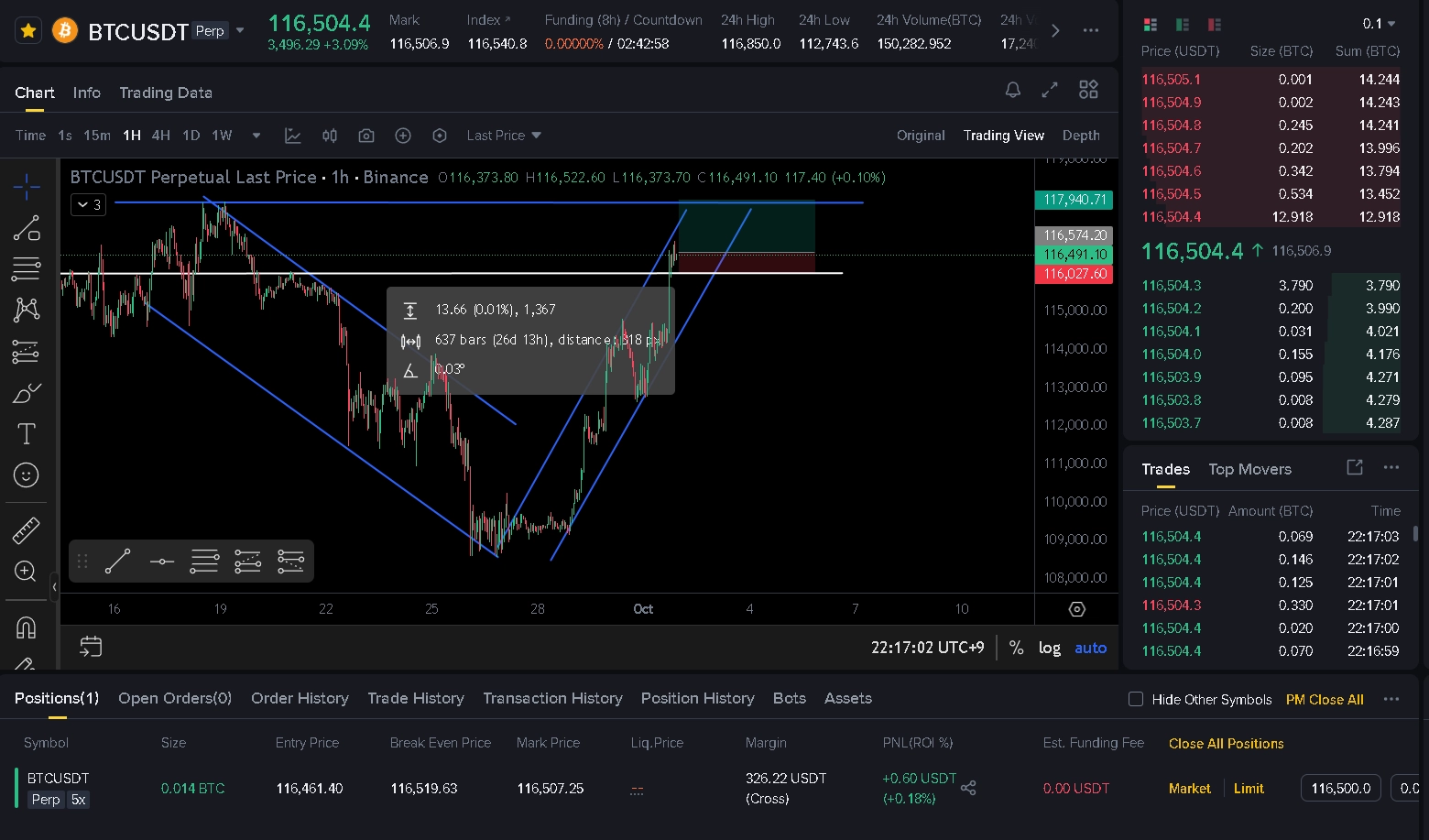This screenshot has width=1429, height=840.
Task: Toggle auto scale on chart
Action: pos(1090,648)
